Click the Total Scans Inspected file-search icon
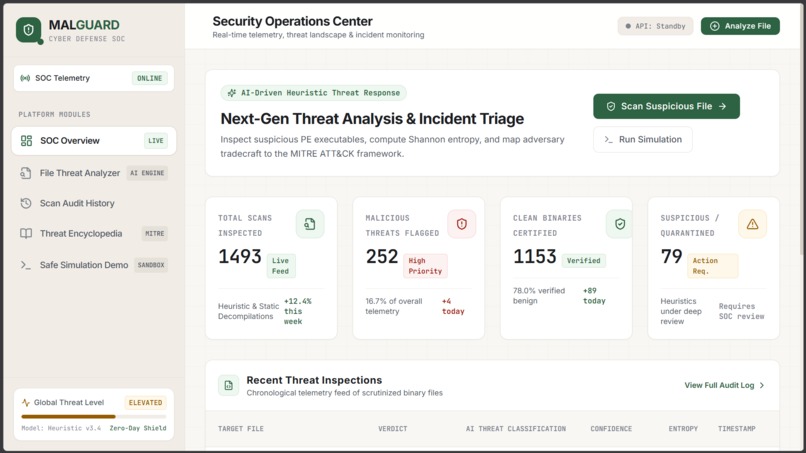 click(310, 224)
